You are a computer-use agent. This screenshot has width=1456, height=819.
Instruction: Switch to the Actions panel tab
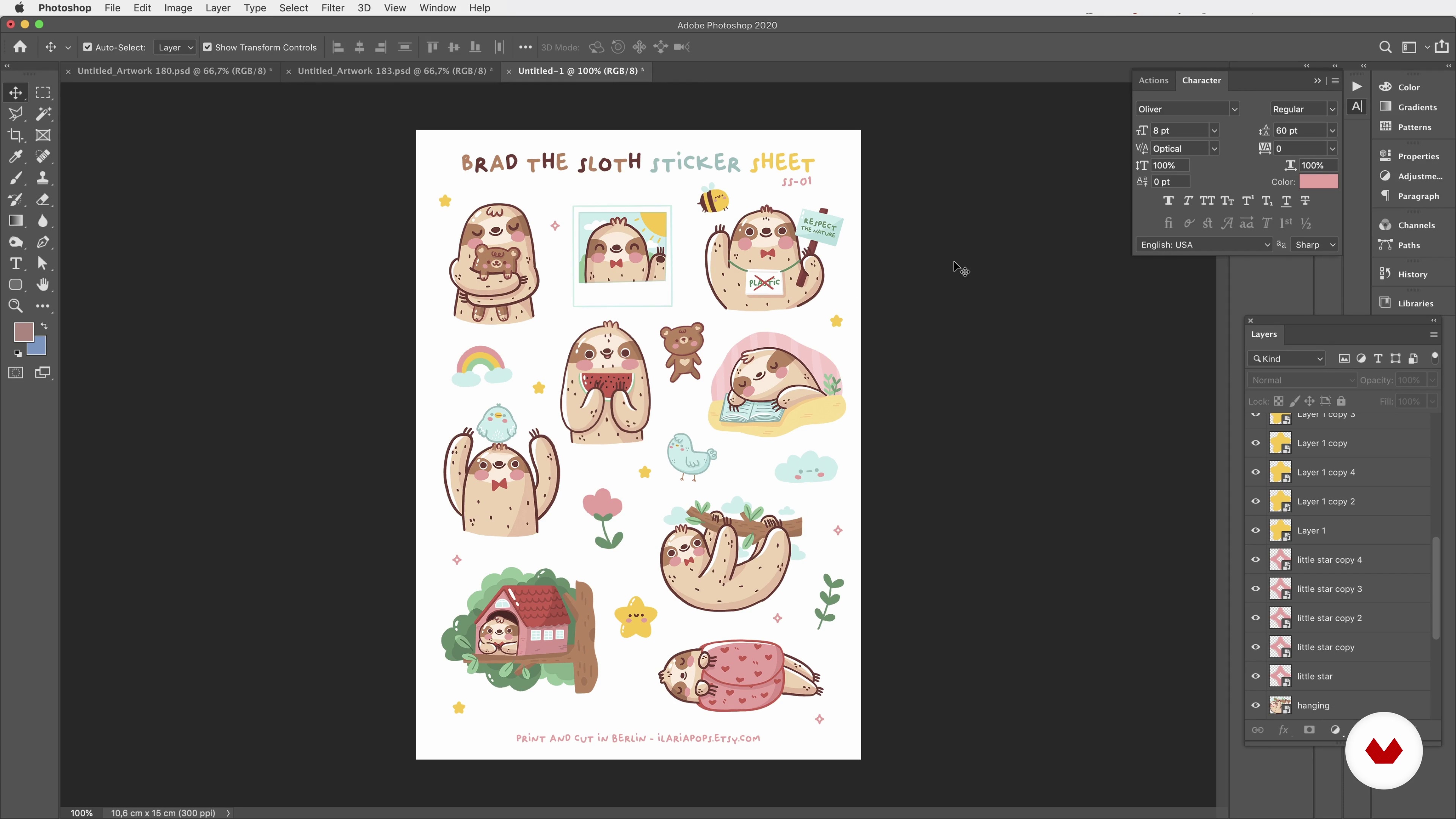point(1153,80)
